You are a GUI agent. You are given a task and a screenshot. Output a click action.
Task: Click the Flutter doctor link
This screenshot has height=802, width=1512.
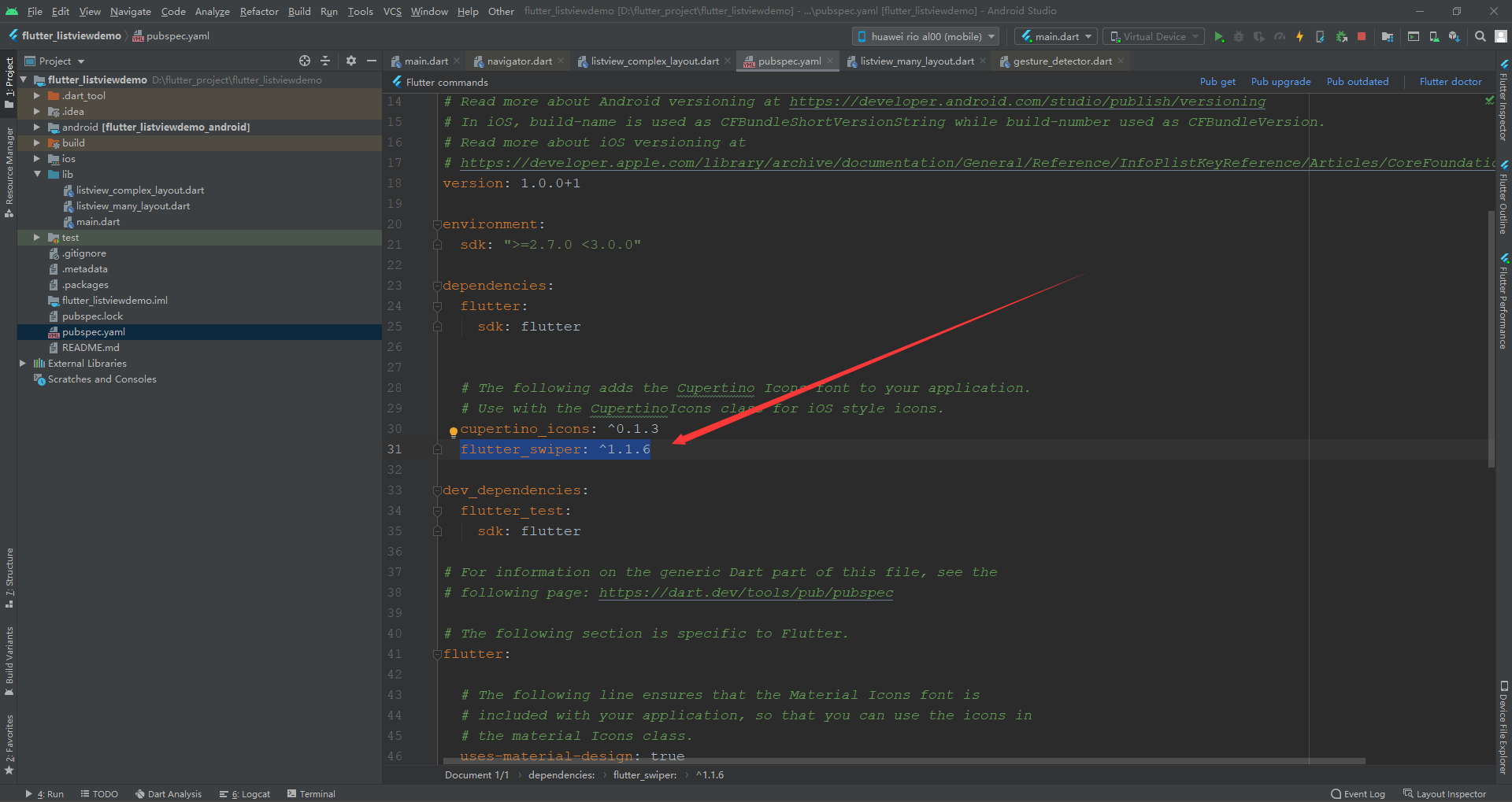tap(1451, 81)
